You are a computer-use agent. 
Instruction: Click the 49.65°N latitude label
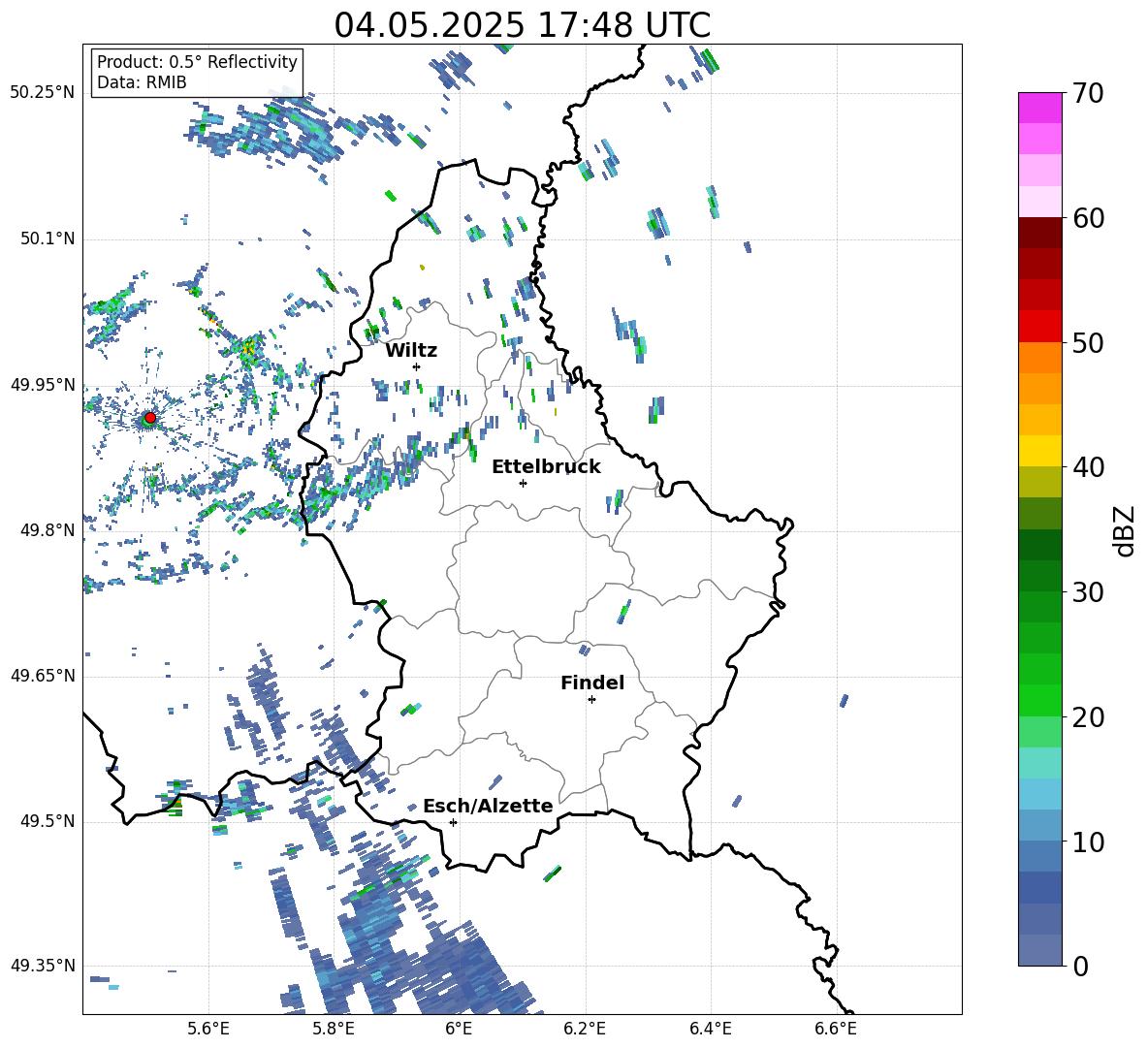point(43,676)
